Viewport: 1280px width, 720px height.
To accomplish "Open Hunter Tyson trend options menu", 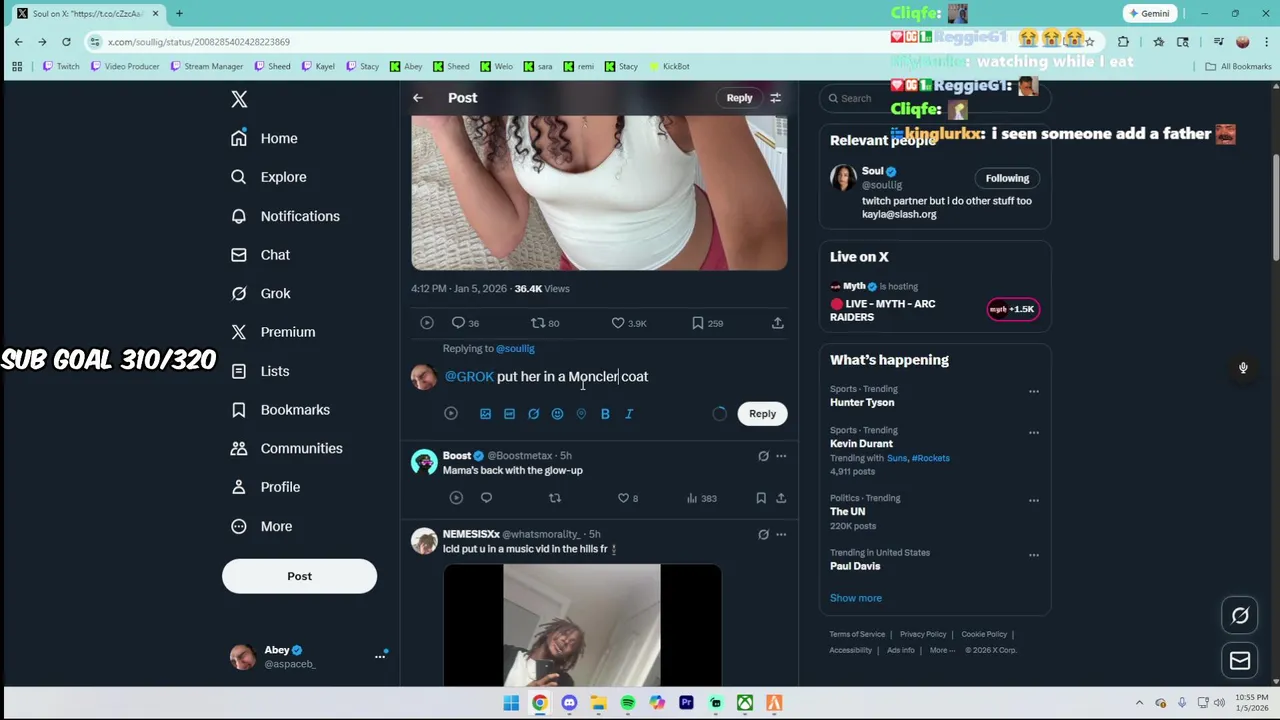I will tap(1034, 392).
